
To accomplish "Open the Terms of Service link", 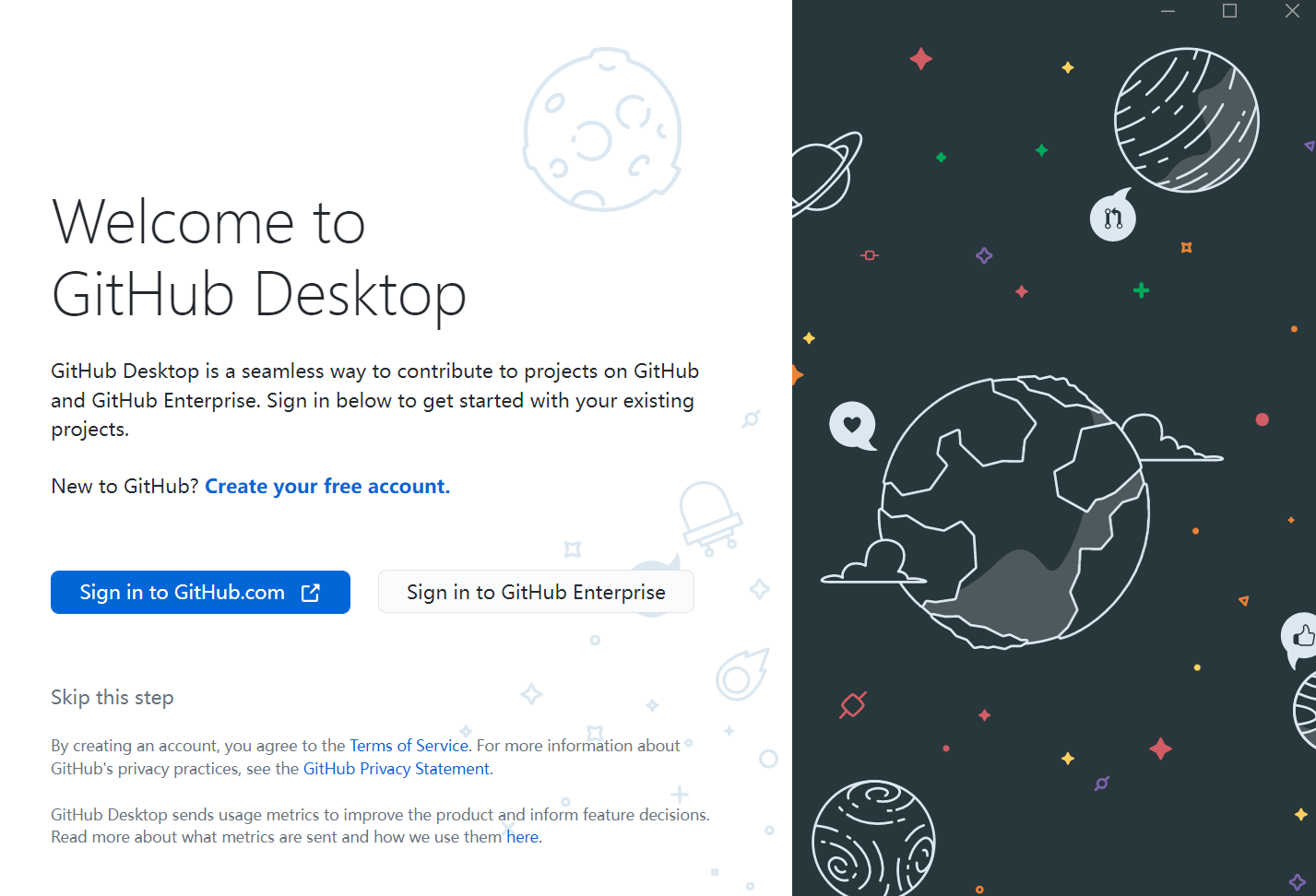I will (409, 745).
